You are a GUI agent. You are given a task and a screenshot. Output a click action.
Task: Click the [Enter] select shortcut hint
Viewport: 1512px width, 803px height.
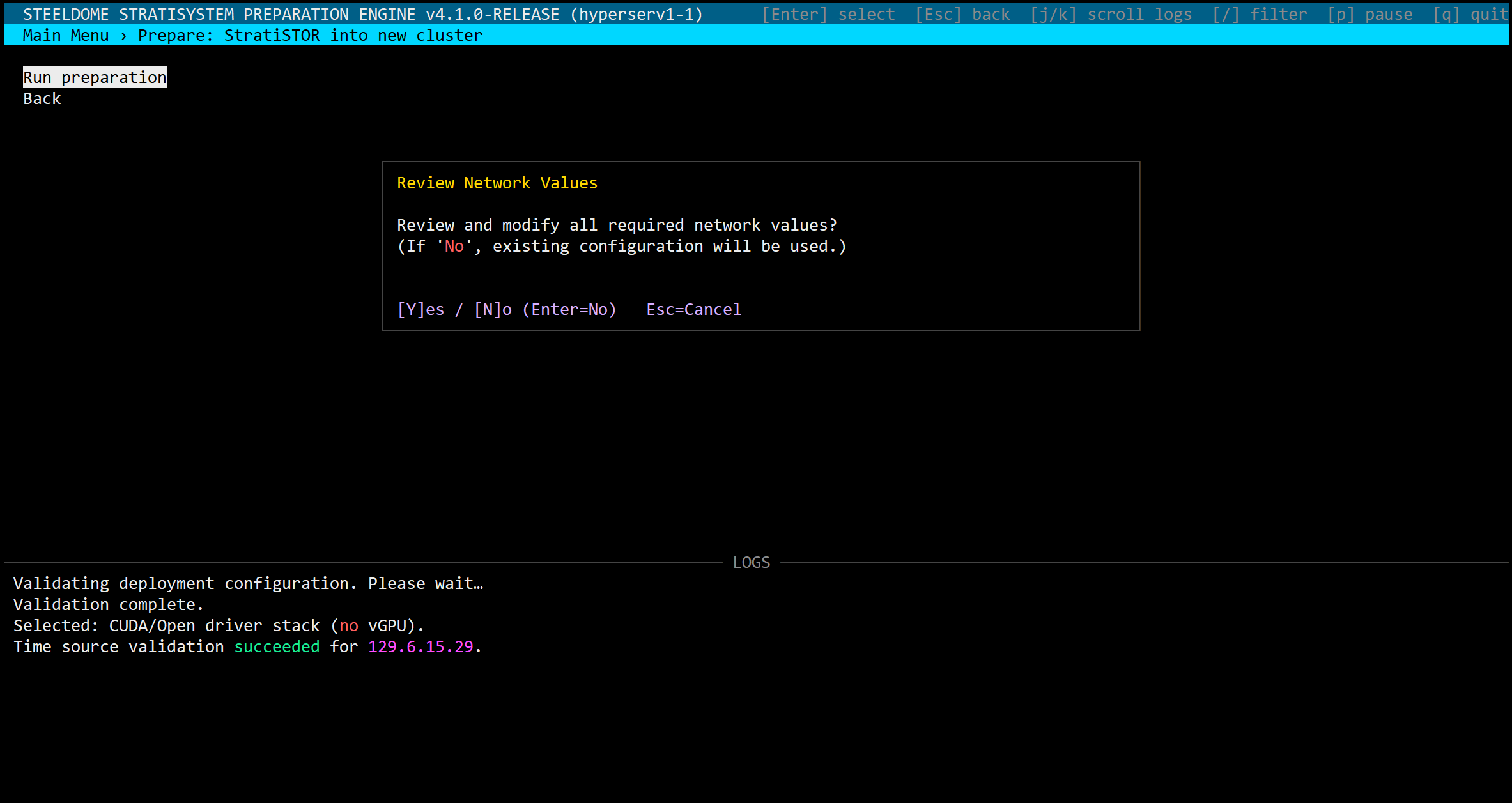point(828,14)
